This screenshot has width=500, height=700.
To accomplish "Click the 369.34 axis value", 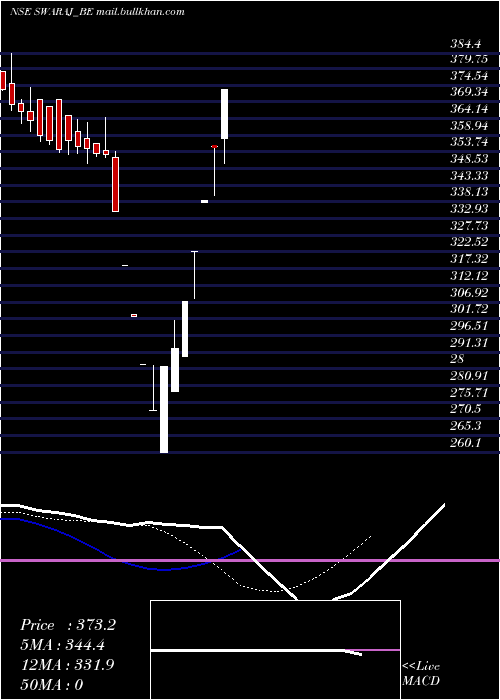I will coord(469,92).
